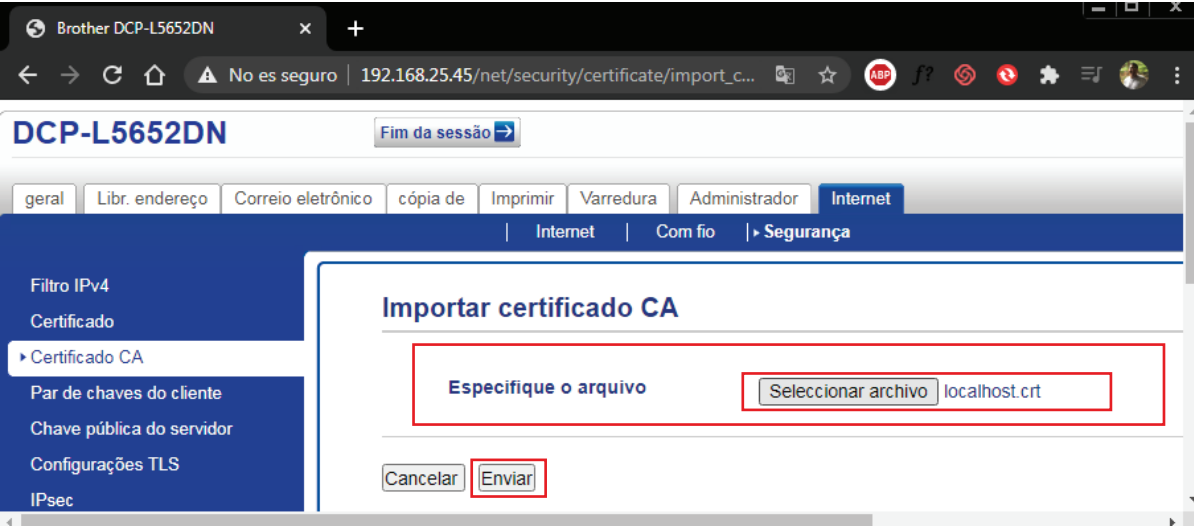Select the Com fio submenu
This screenshot has height=527, width=1194.
pos(685,232)
